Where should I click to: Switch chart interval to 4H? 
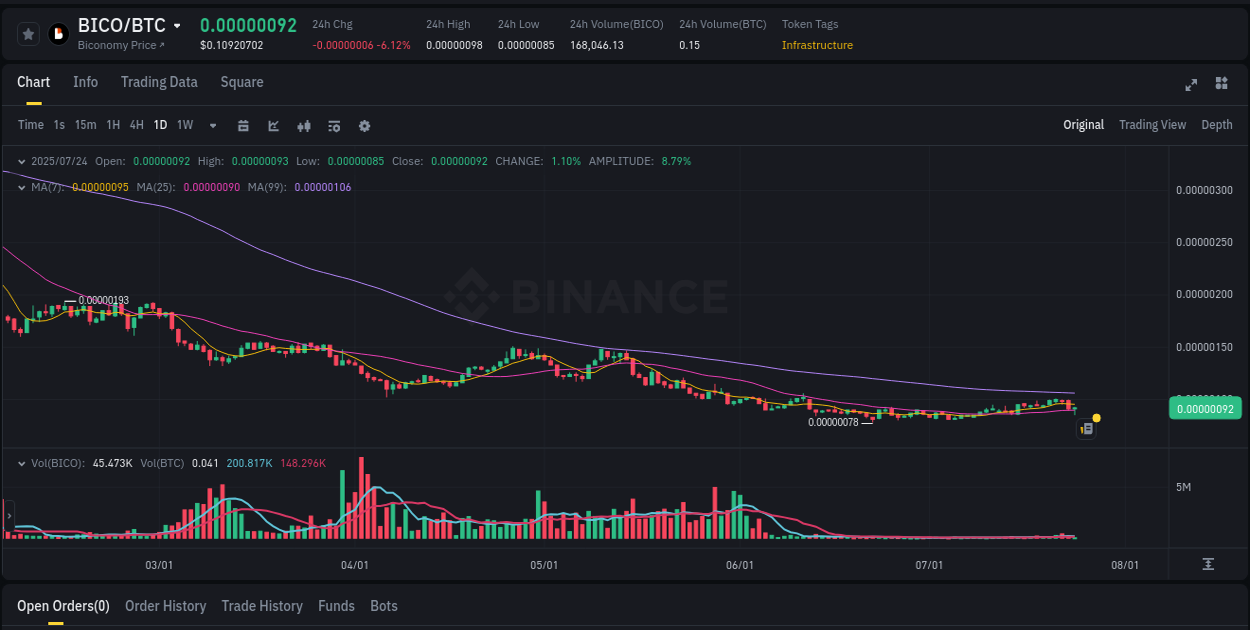136,125
